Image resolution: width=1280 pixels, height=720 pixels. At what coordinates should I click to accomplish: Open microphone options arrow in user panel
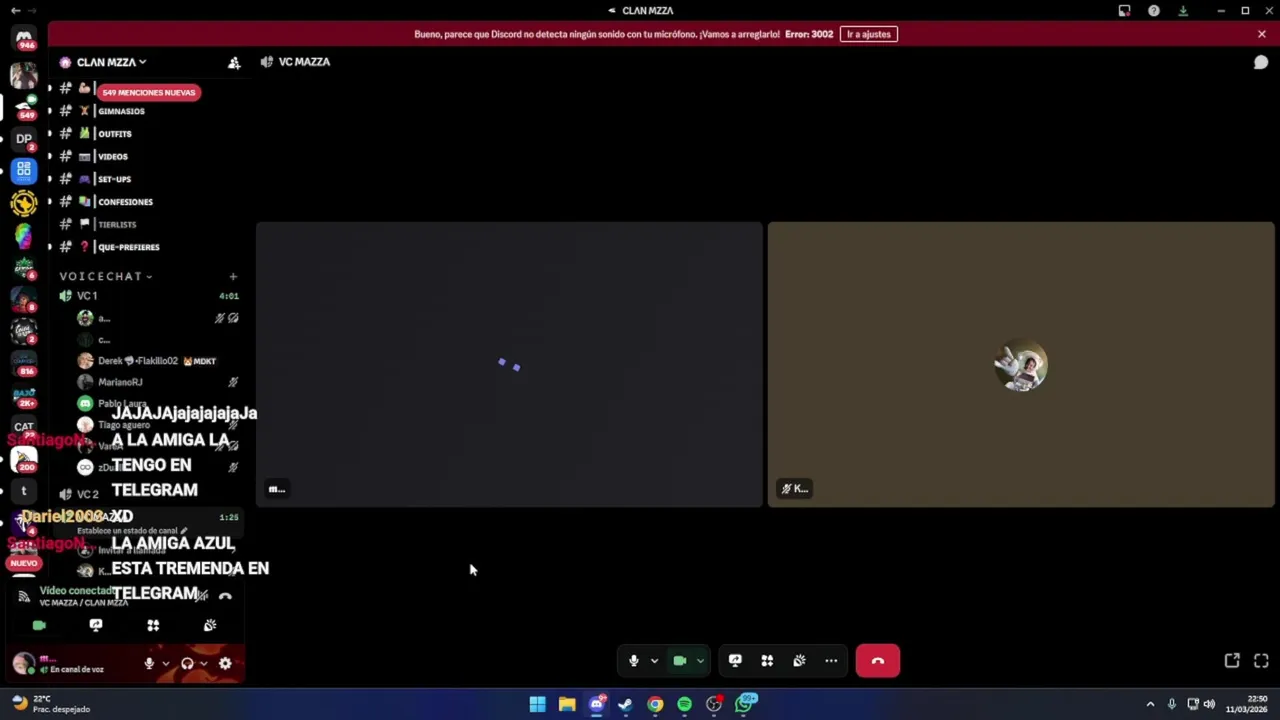[165, 663]
